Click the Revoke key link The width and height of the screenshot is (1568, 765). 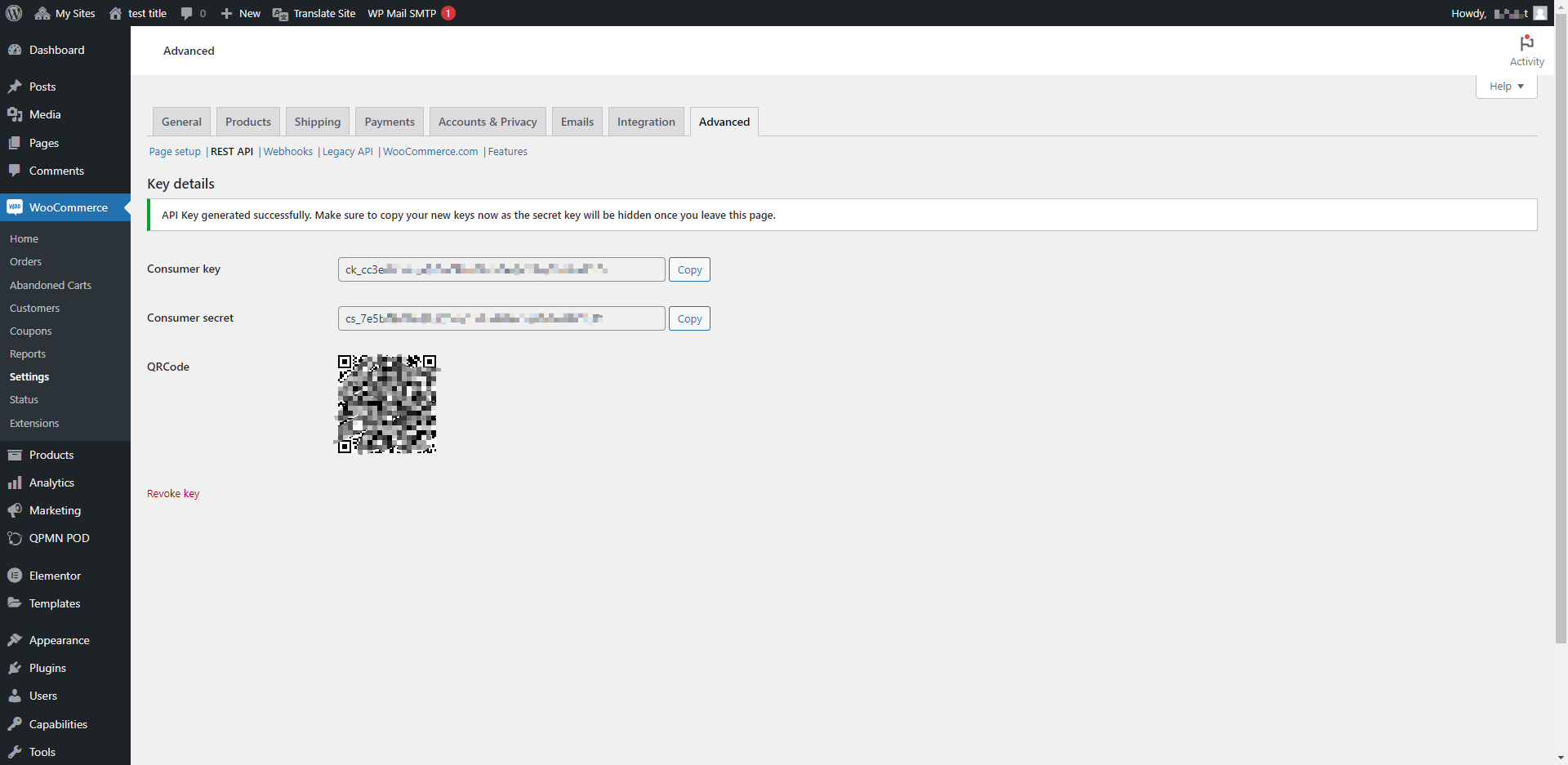tap(173, 494)
